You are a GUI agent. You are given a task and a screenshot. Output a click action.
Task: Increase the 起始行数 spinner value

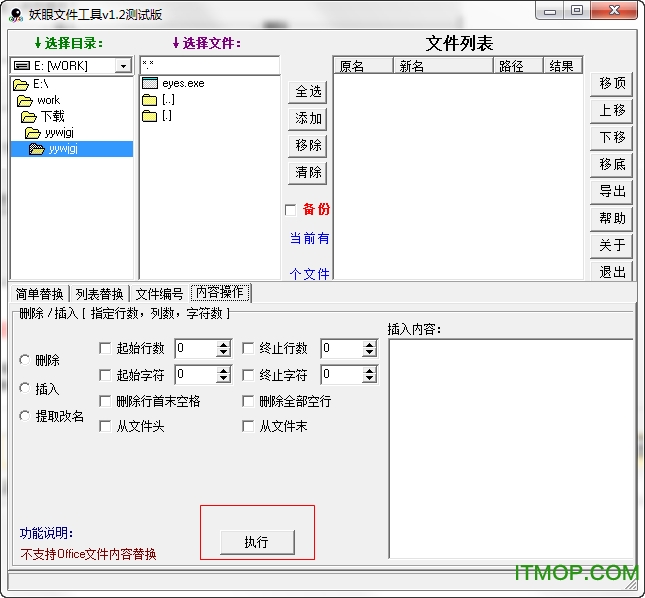[x=223, y=345]
